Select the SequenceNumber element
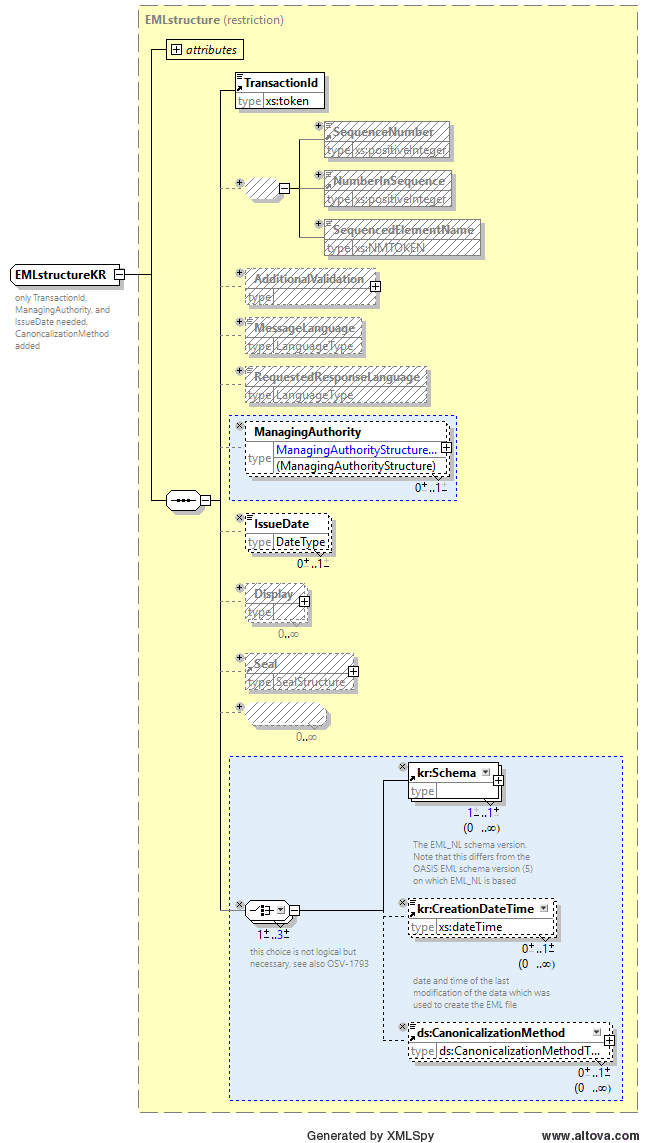Image resolution: width=648 pixels, height=1143 pixels. point(386,140)
